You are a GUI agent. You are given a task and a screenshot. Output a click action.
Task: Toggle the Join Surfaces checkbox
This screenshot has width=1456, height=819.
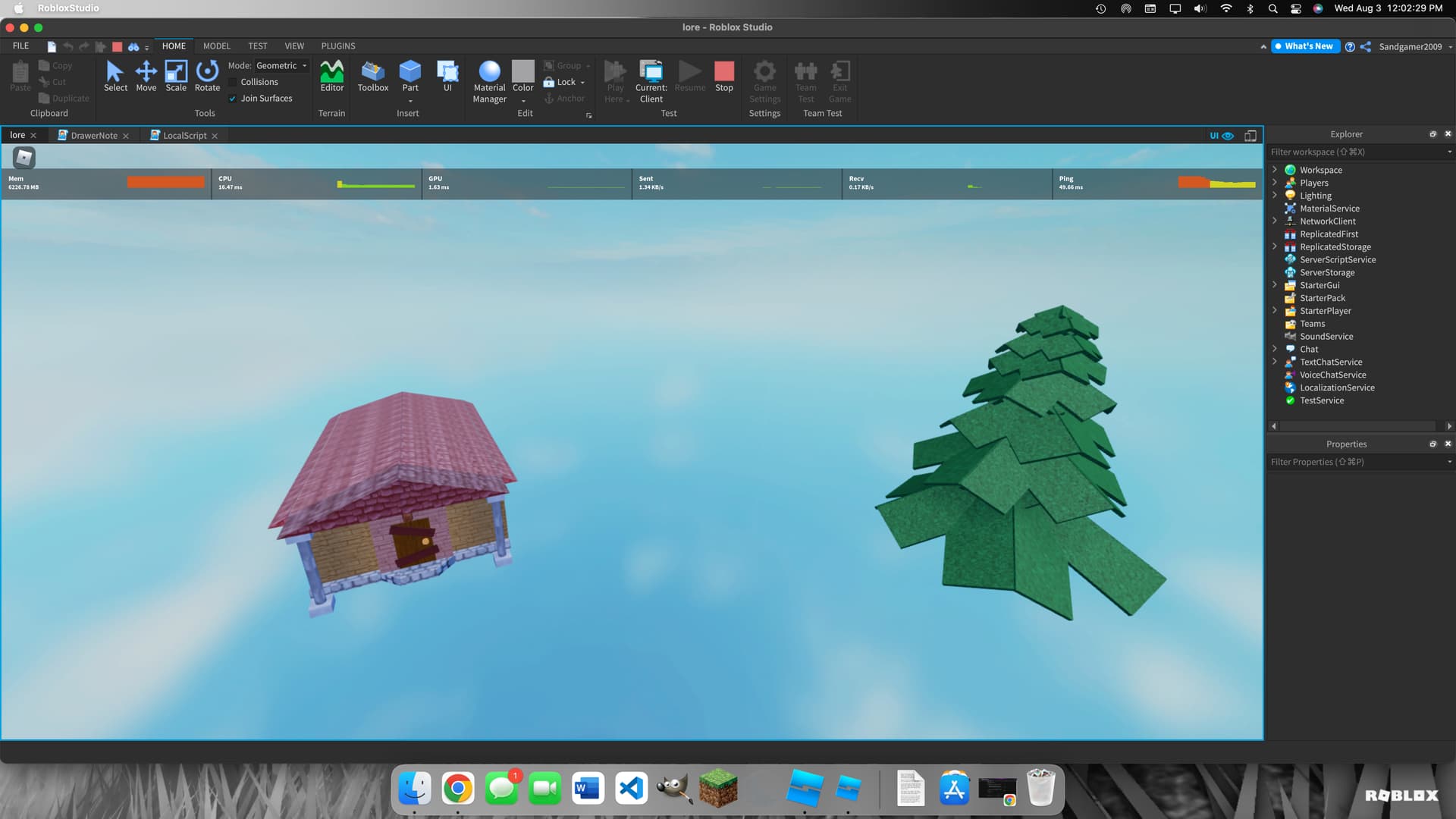click(233, 99)
